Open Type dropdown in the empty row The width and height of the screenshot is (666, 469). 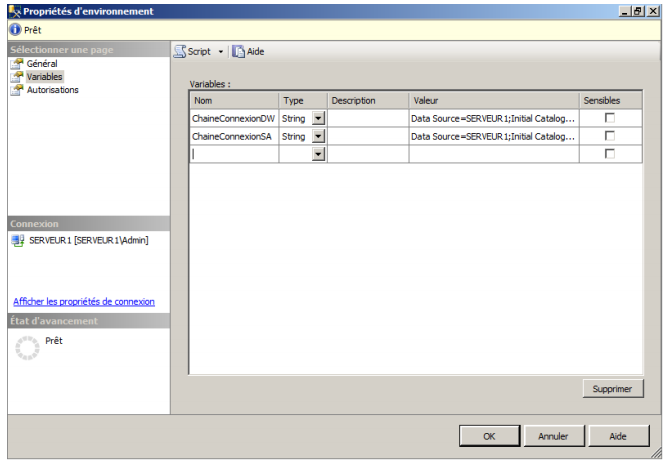(318, 154)
